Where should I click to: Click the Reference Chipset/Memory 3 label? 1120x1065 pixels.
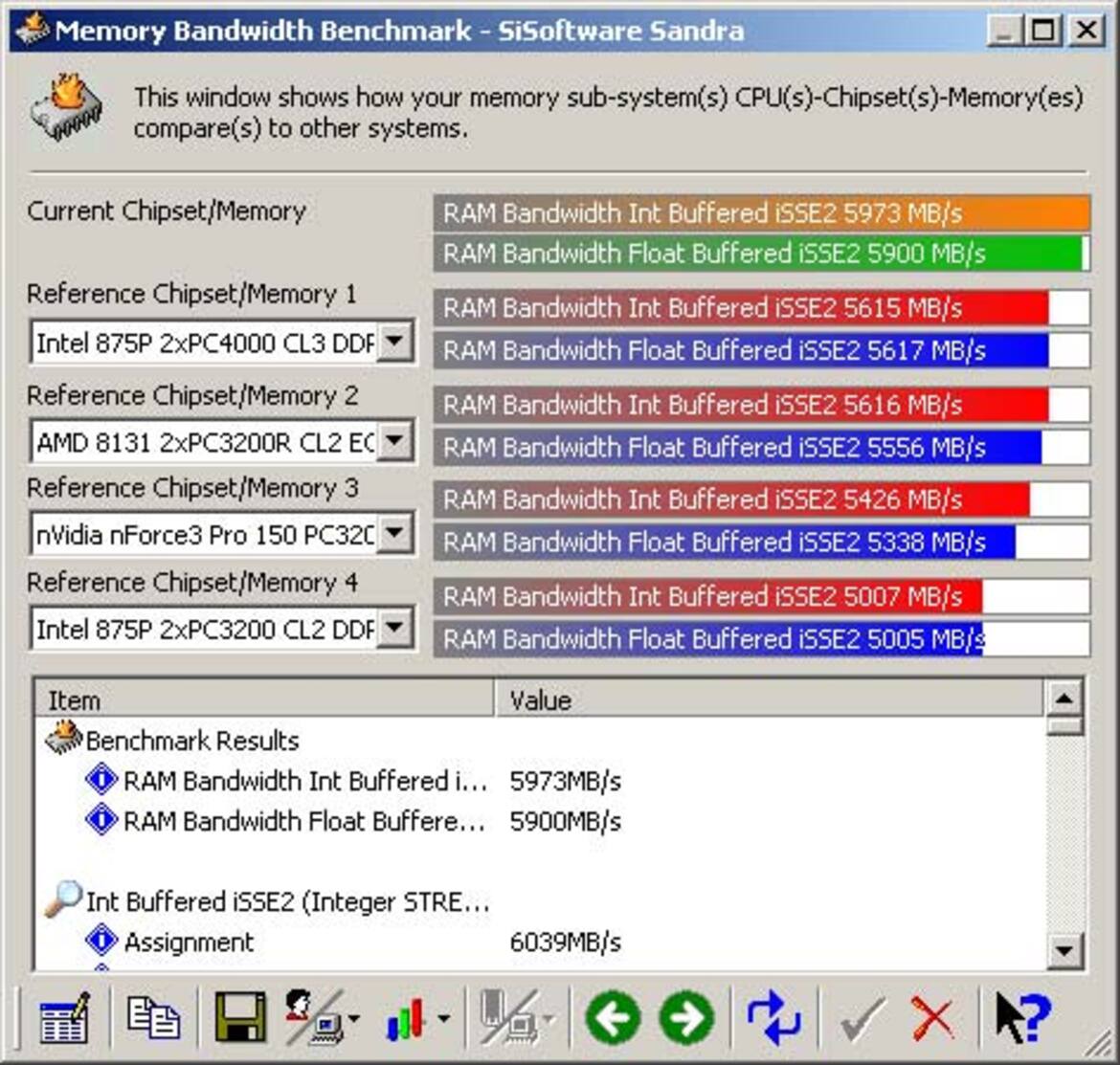pyautogui.click(x=192, y=488)
